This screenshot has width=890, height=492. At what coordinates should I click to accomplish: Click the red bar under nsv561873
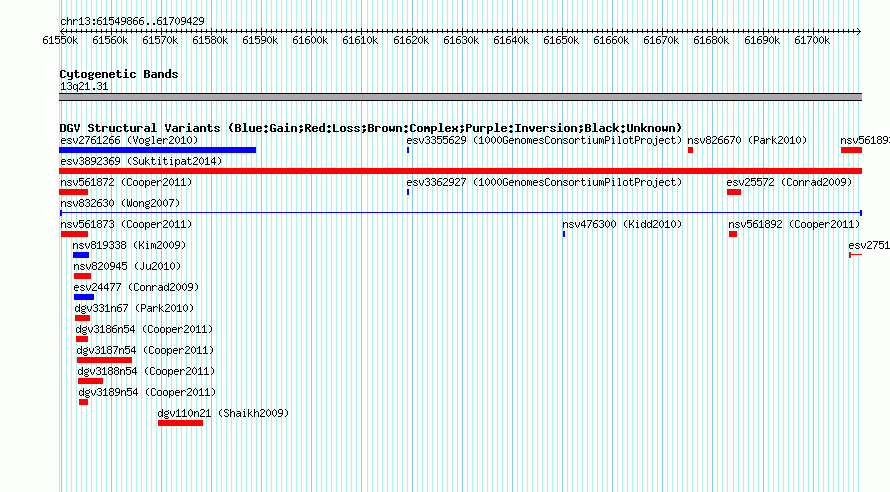point(74,234)
